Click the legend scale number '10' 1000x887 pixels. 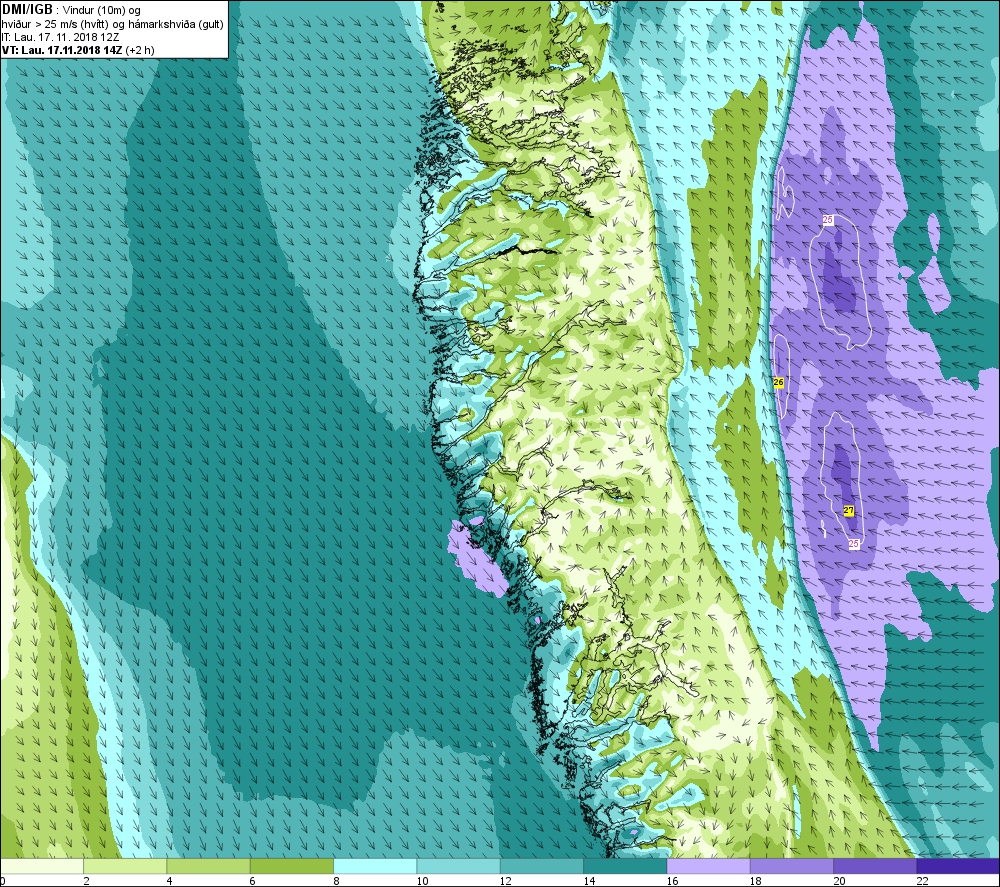(422, 881)
